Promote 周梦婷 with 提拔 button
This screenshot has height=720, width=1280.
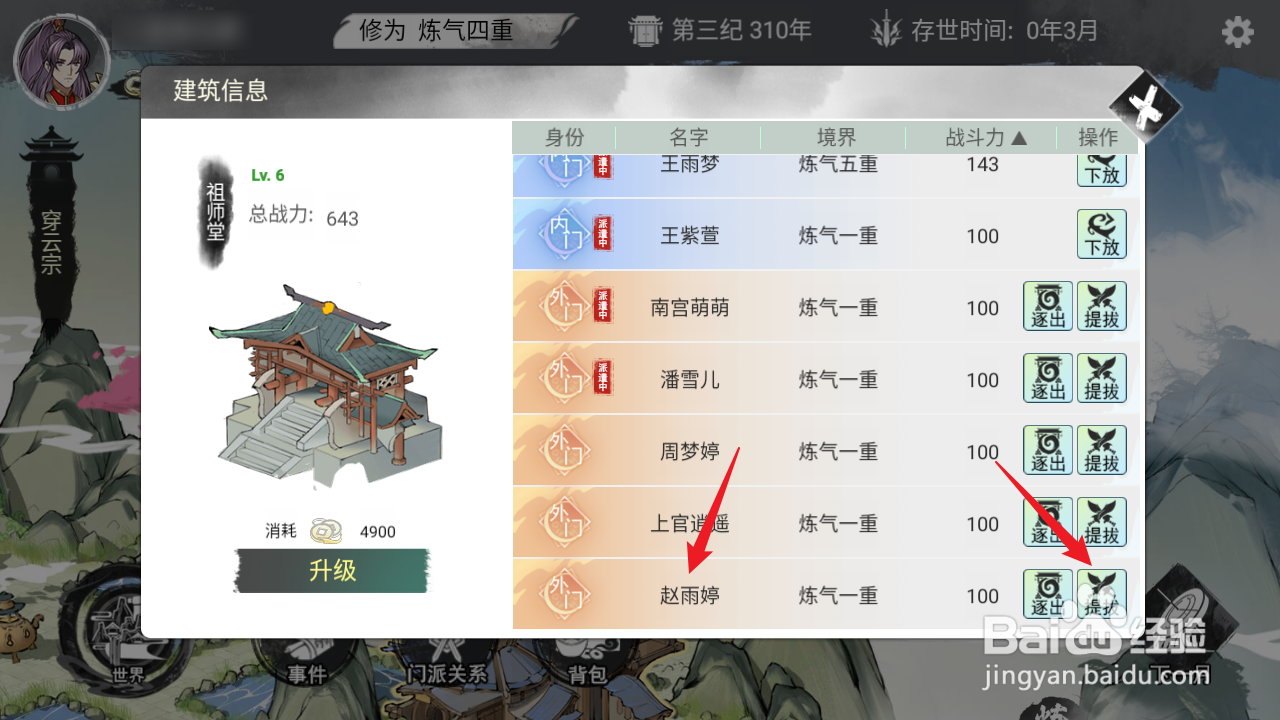(x=1102, y=450)
